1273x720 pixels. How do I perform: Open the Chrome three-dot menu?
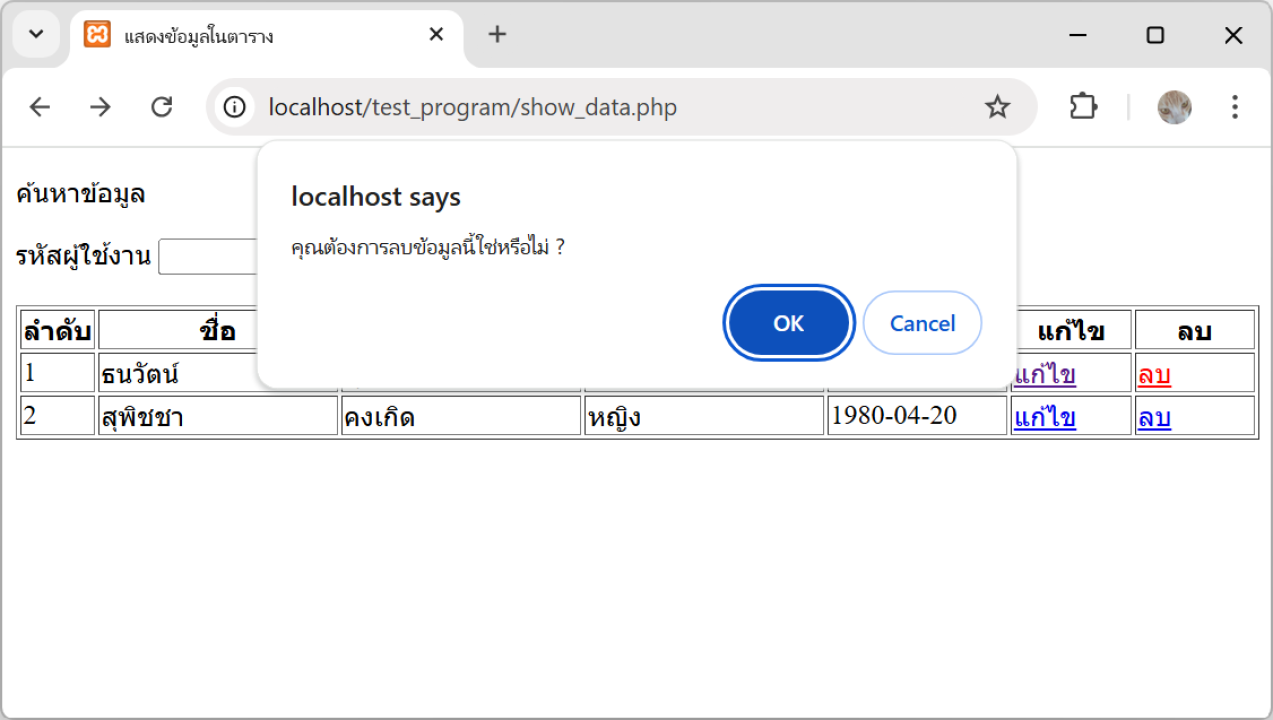click(x=1235, y=107)
